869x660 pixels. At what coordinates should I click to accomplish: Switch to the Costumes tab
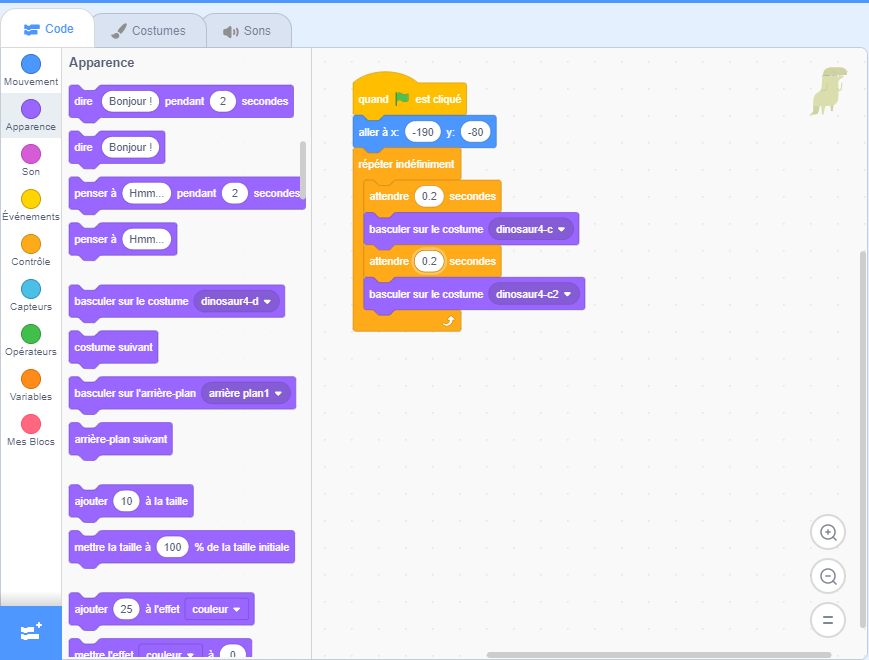[x=149, y=31]
